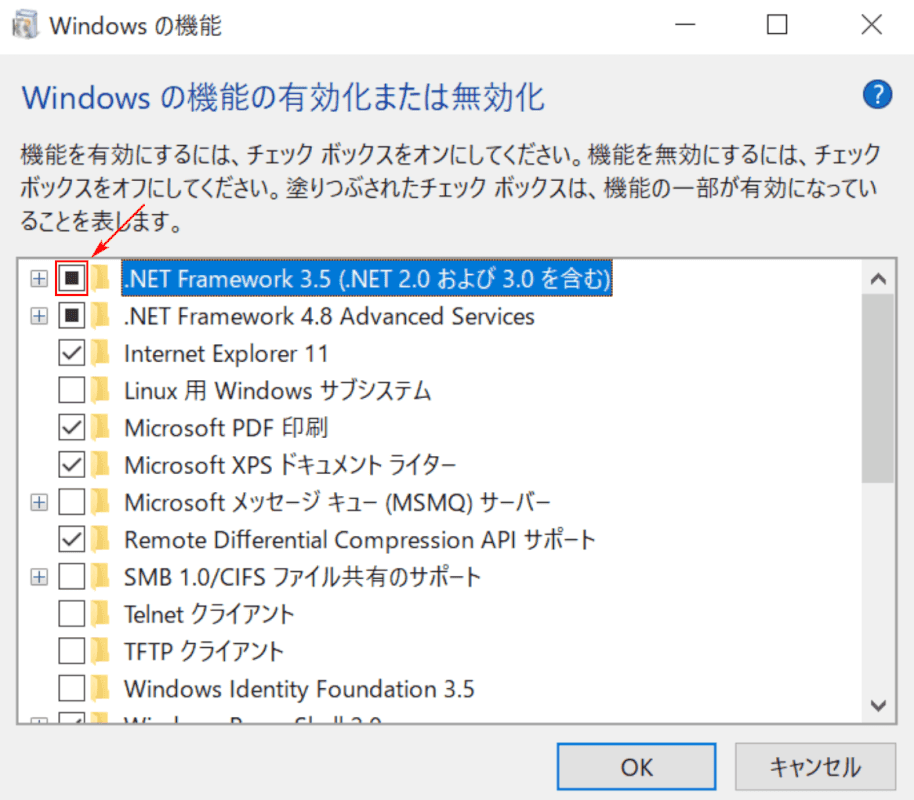Click folder icon beside Microsoft XPS ドキュメント ライター
This screenshot has width=914, height=800.
pyautogui.click(x=101, y=465)
